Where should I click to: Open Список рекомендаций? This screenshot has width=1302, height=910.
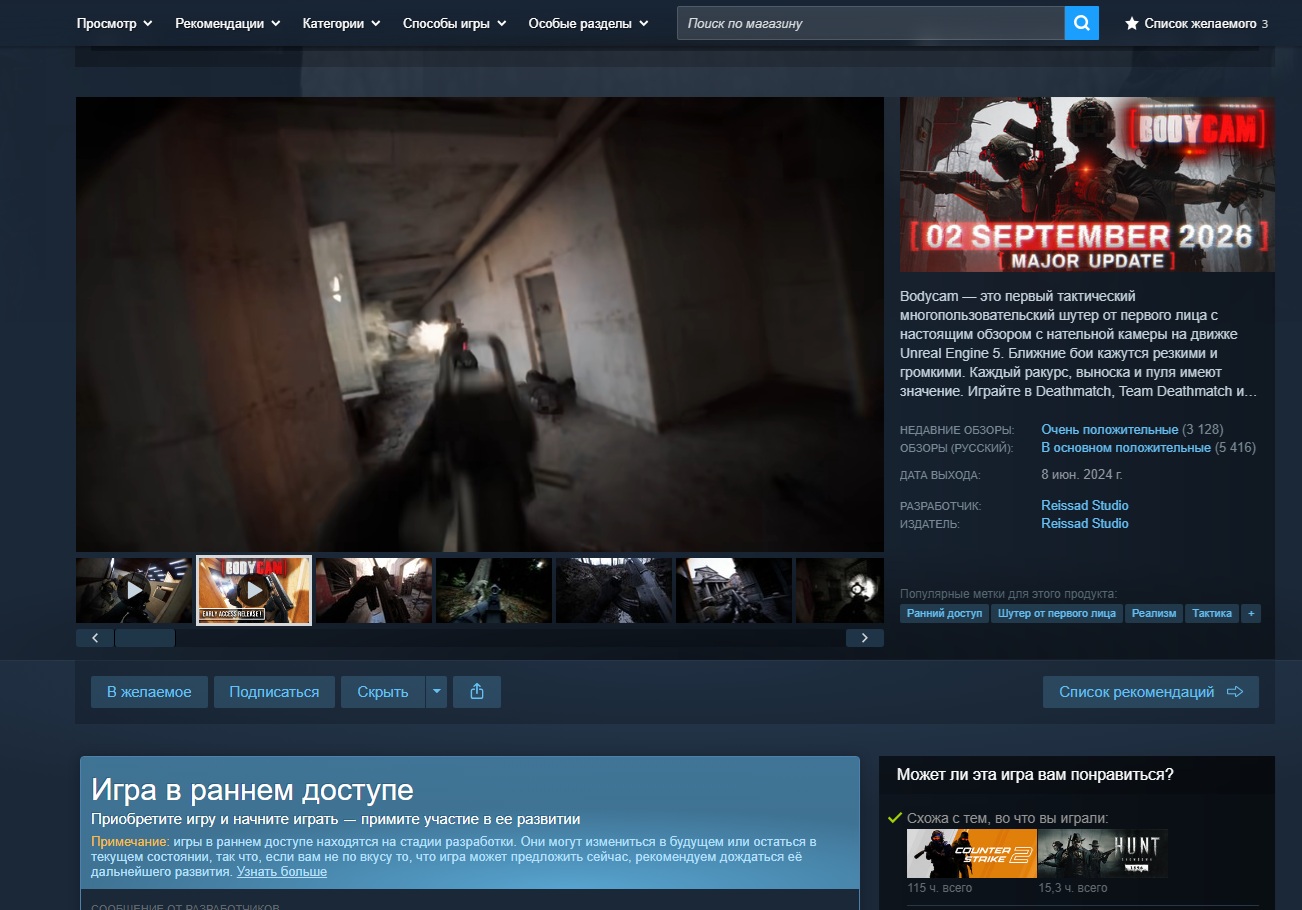1151,692
